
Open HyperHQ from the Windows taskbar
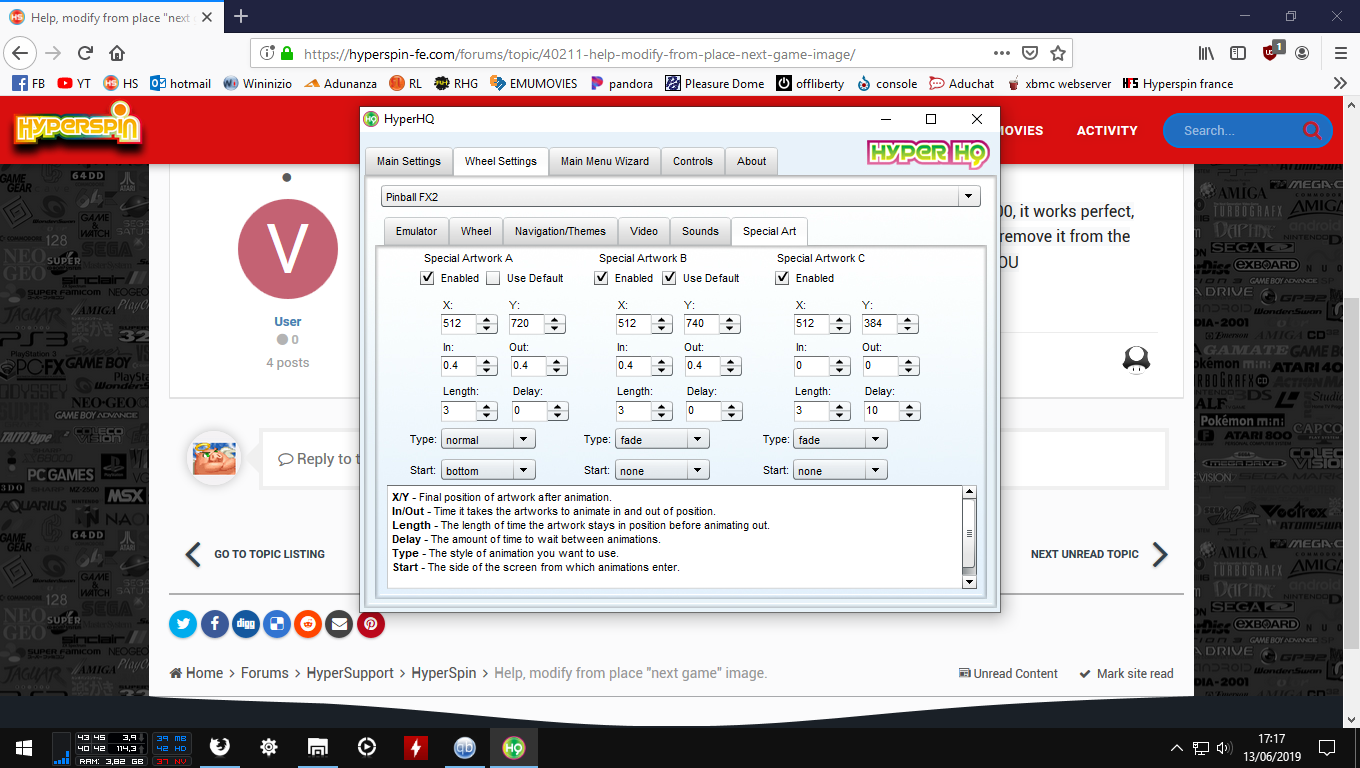pyautogui.click(x=513, y=747)
